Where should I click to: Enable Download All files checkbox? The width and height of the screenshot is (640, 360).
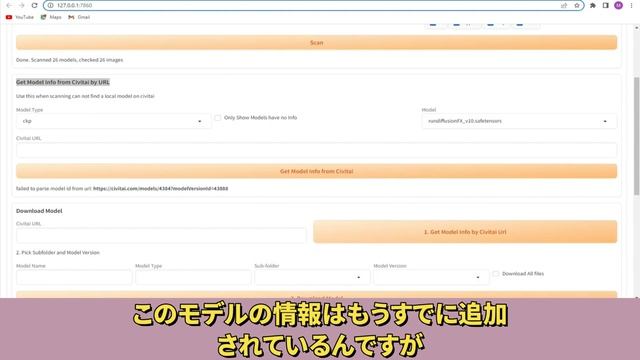(x=496, y=274)
